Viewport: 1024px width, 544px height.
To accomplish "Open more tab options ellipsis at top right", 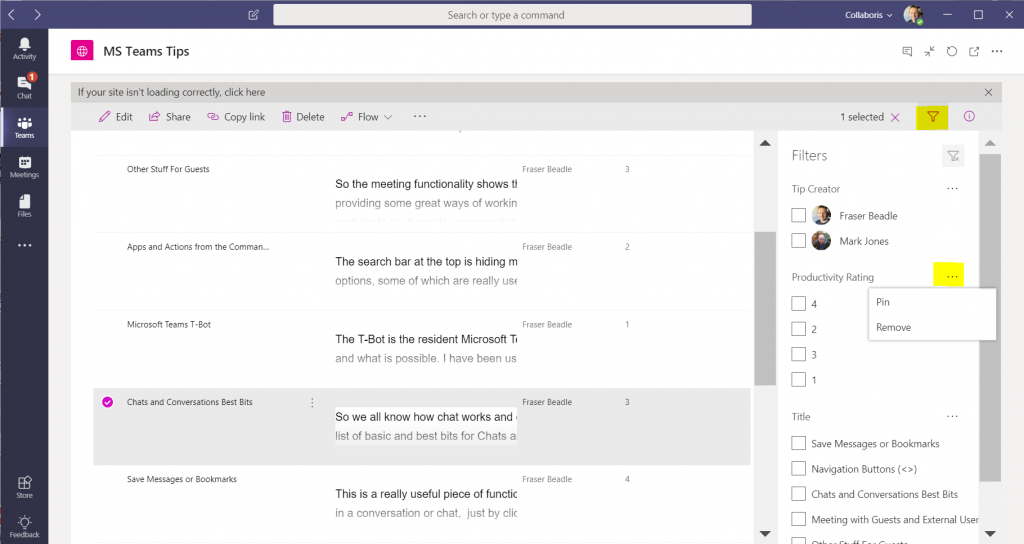I will tap(997, 51).
